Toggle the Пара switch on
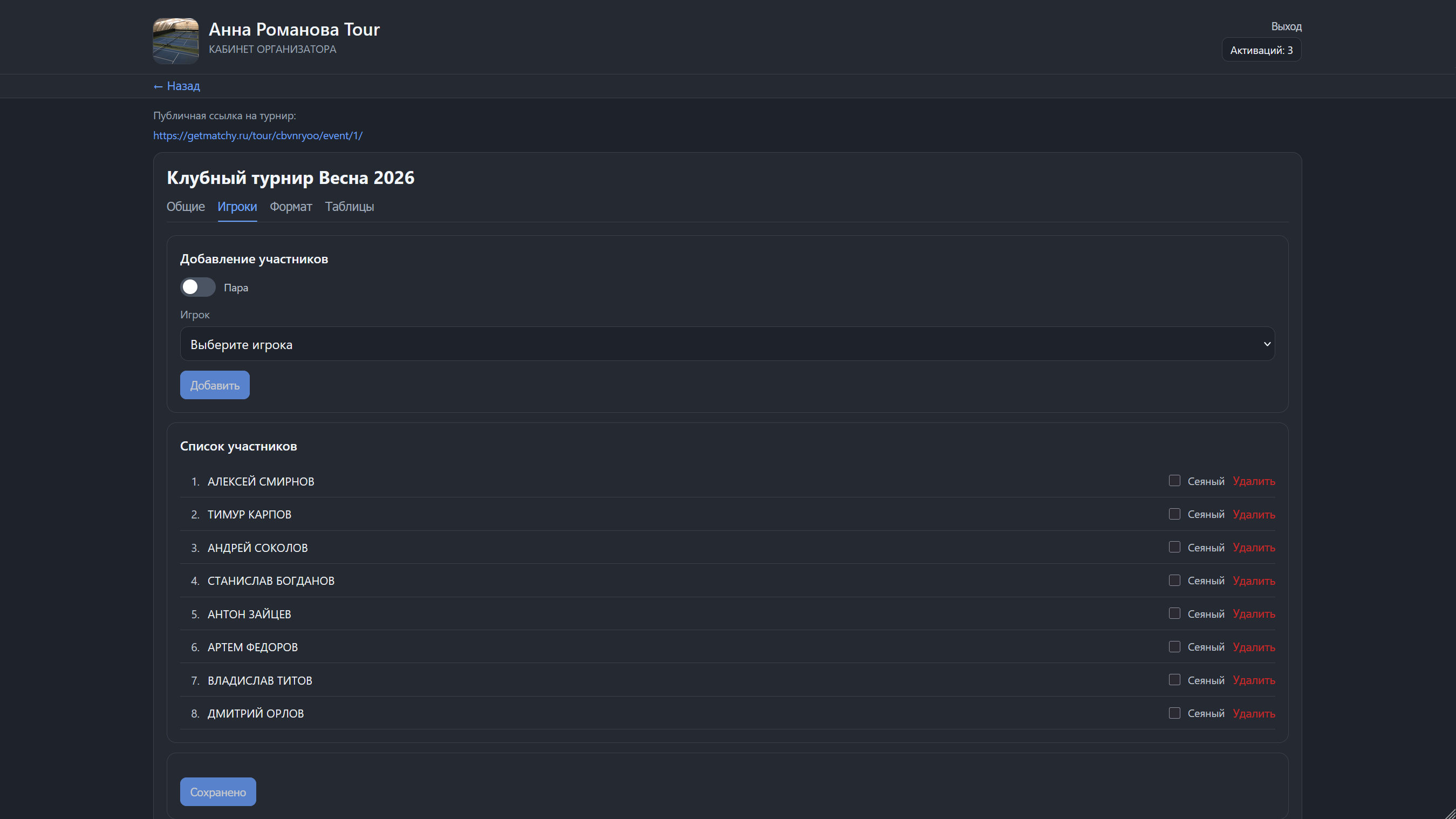Image resolution: width=1456 pixels, height=819 pixels. pos(197,287)
